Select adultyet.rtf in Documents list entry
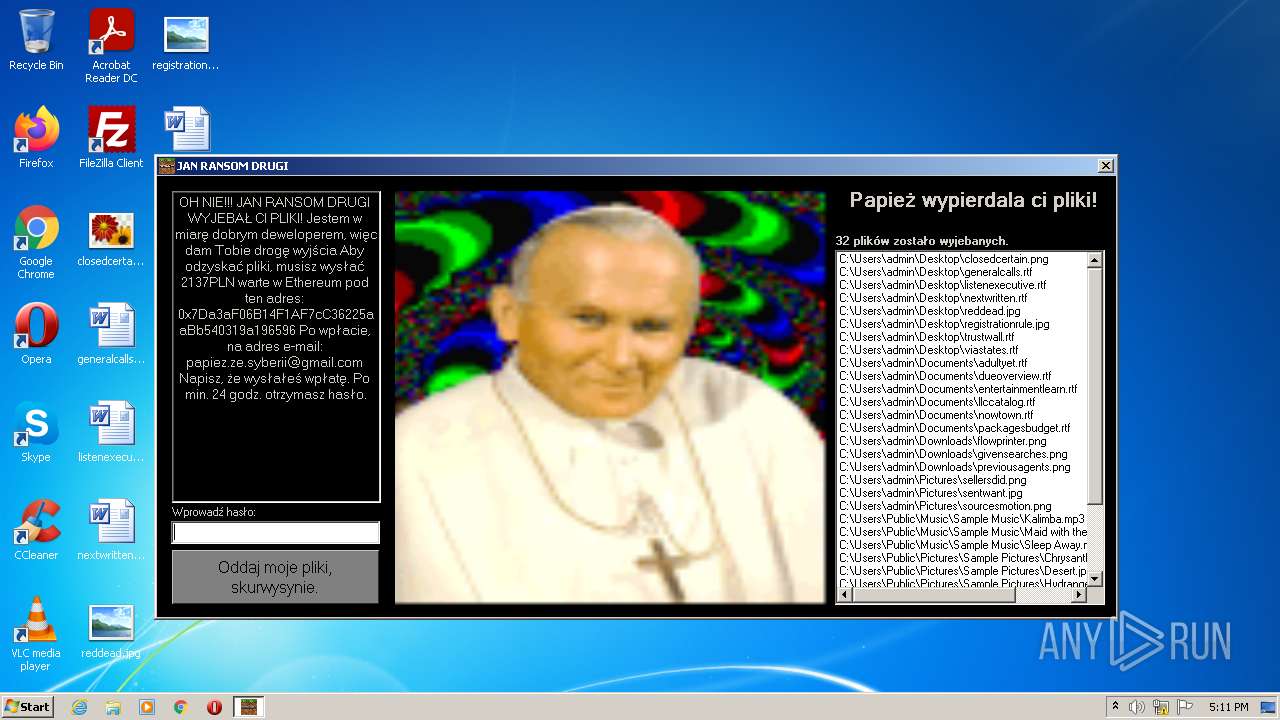1280x720 pixels. coord(933,363)
